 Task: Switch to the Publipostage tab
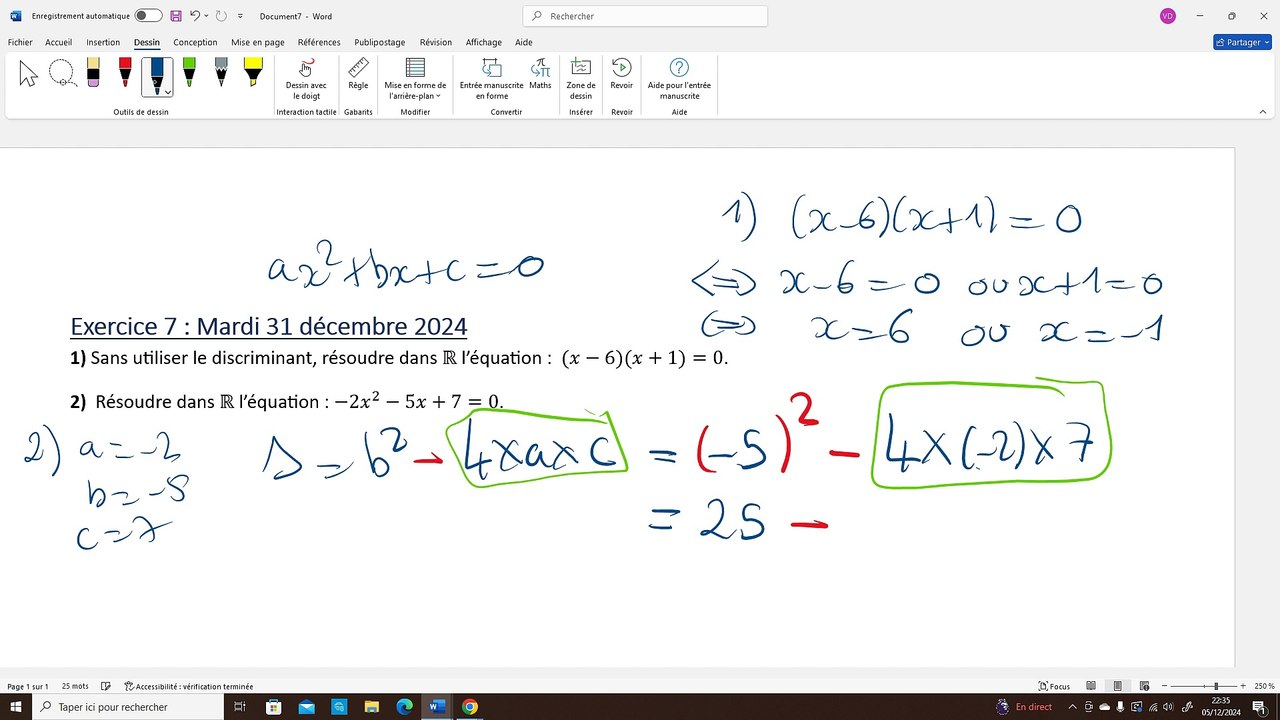pyautogui.click(x=380, y=42)
